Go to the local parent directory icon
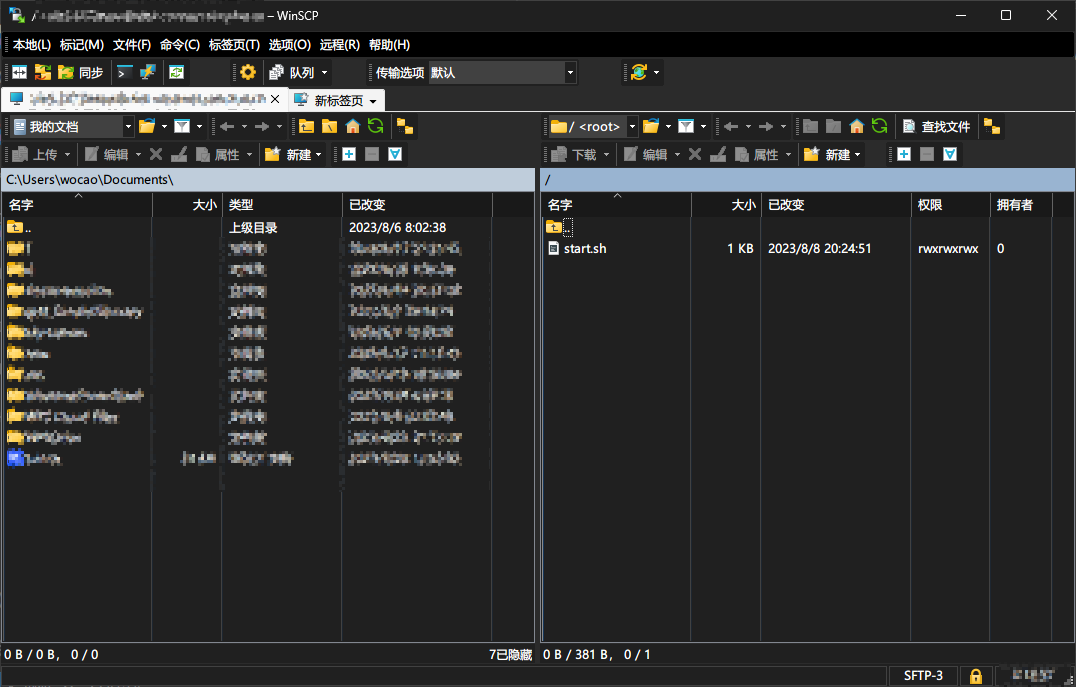Screen dimensions: 1076x687 click(x=306, y=126)
